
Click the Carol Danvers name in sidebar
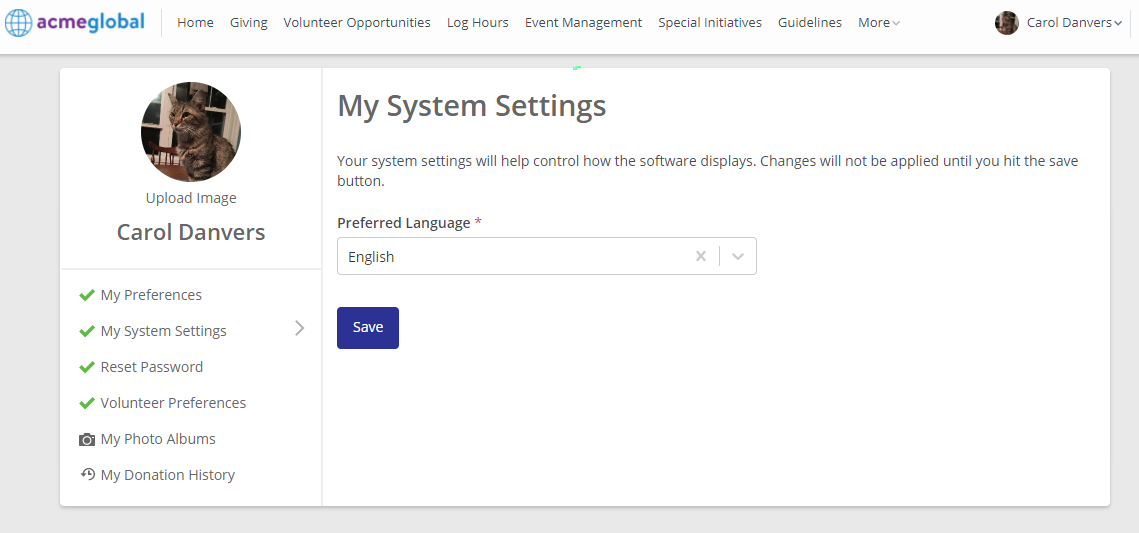(x=191, y=232)
